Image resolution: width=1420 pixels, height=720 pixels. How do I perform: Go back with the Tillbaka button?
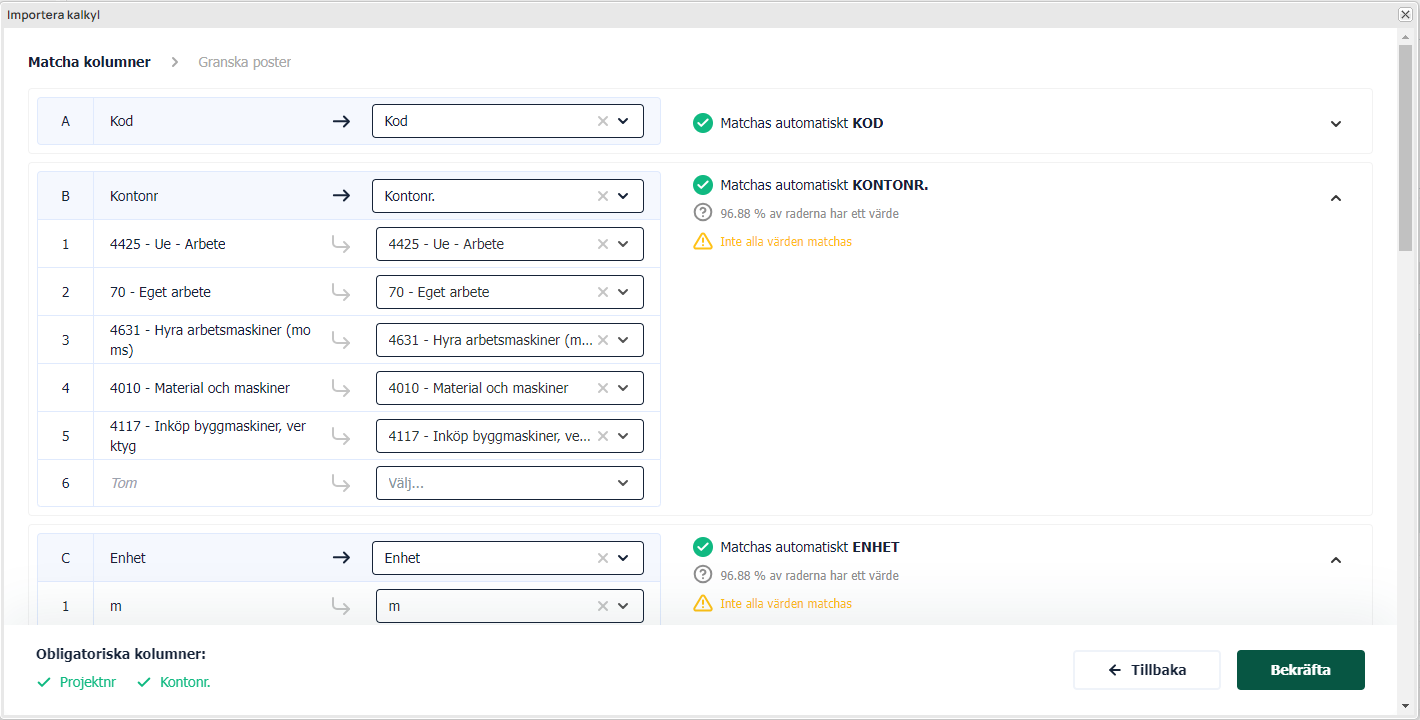pyautogui.click(x=1146, y=670)
